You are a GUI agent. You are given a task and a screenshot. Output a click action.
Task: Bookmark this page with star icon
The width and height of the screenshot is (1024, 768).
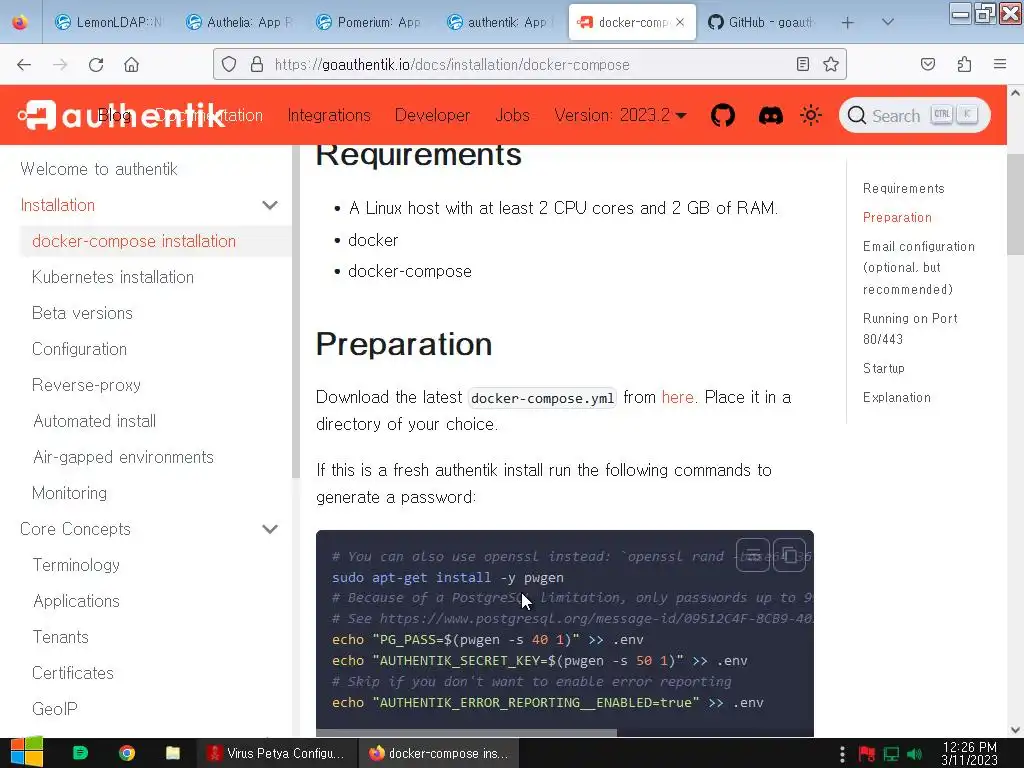(x=831, y=64)
